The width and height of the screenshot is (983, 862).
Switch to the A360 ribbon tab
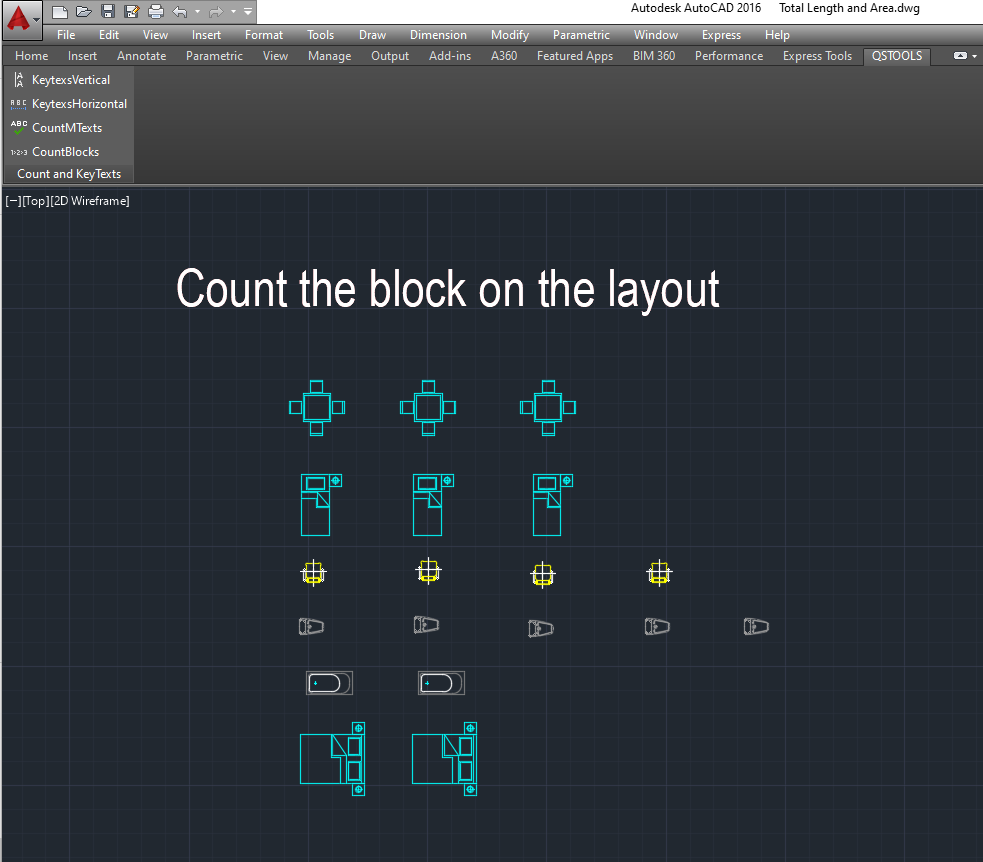(504, 56)
